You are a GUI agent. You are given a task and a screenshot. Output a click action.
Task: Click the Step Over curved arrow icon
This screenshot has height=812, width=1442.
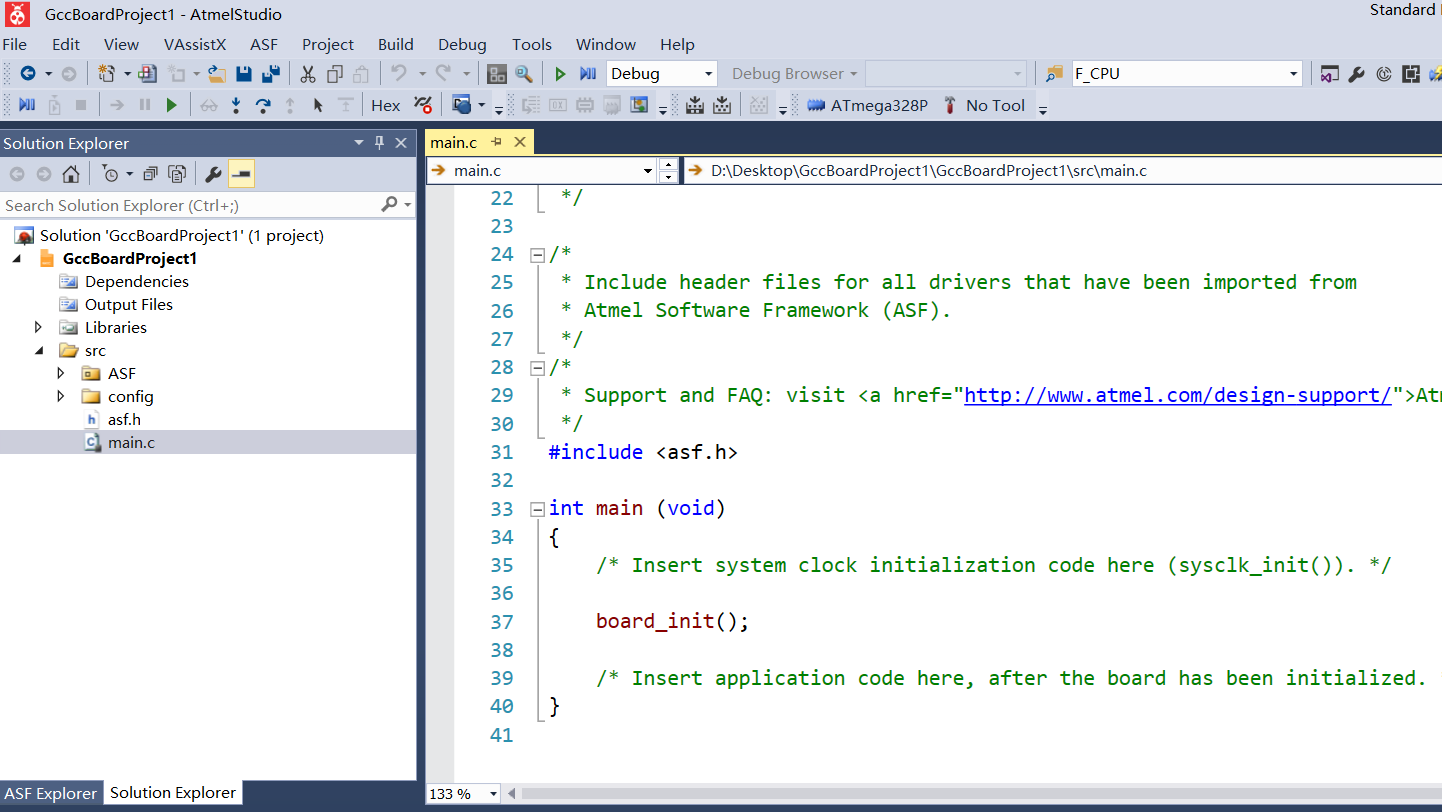click(263, 105)
